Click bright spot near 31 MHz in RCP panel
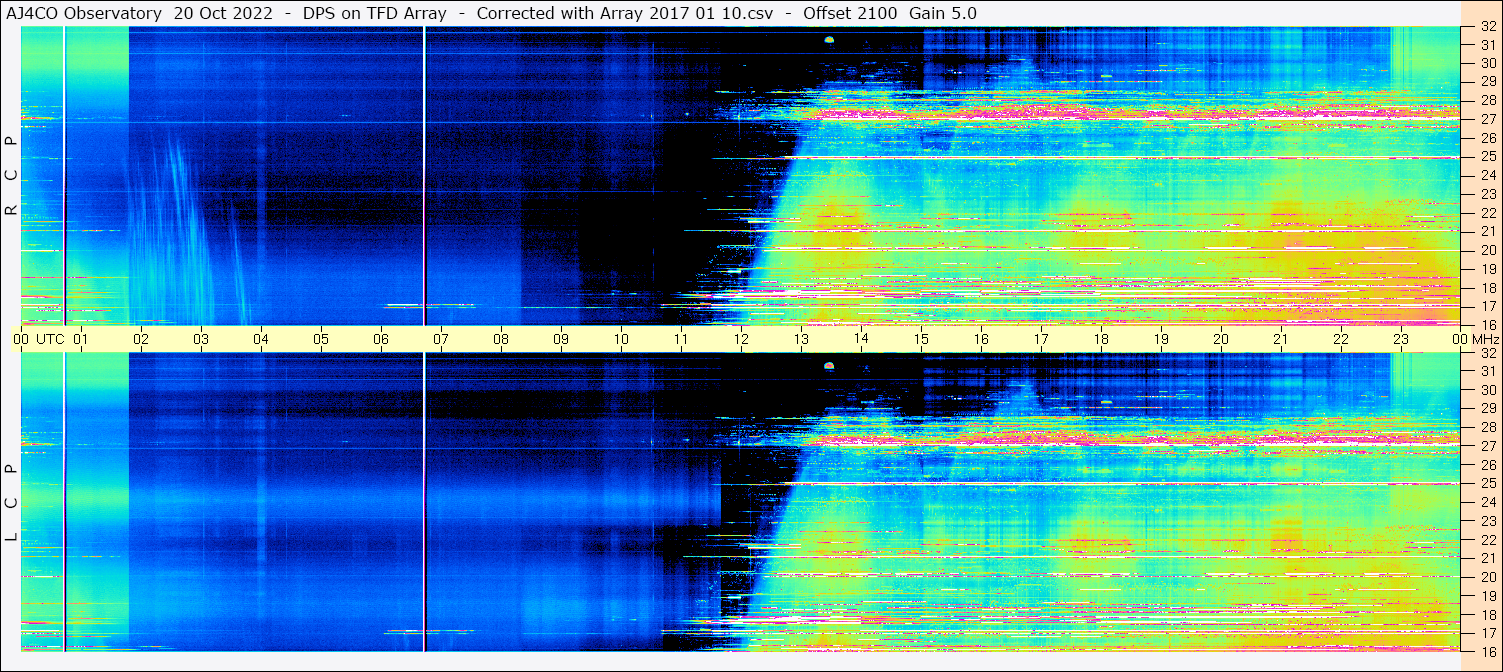The image size is (1503, 672). (x=829, y=40)
